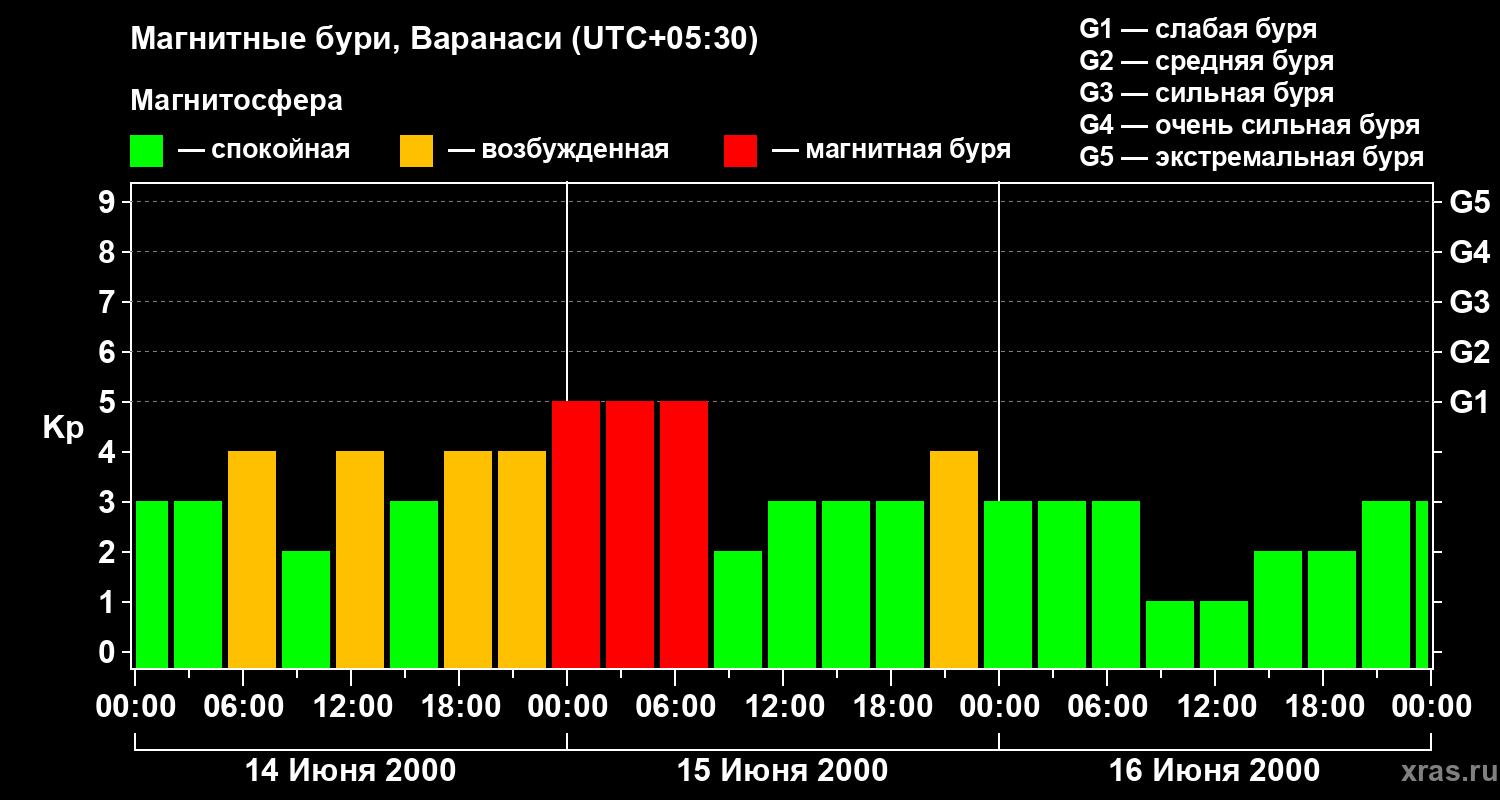Screen dimensions: 1500x800
Task: Click the legend label — магнитная буря
Action: point(891,150)
